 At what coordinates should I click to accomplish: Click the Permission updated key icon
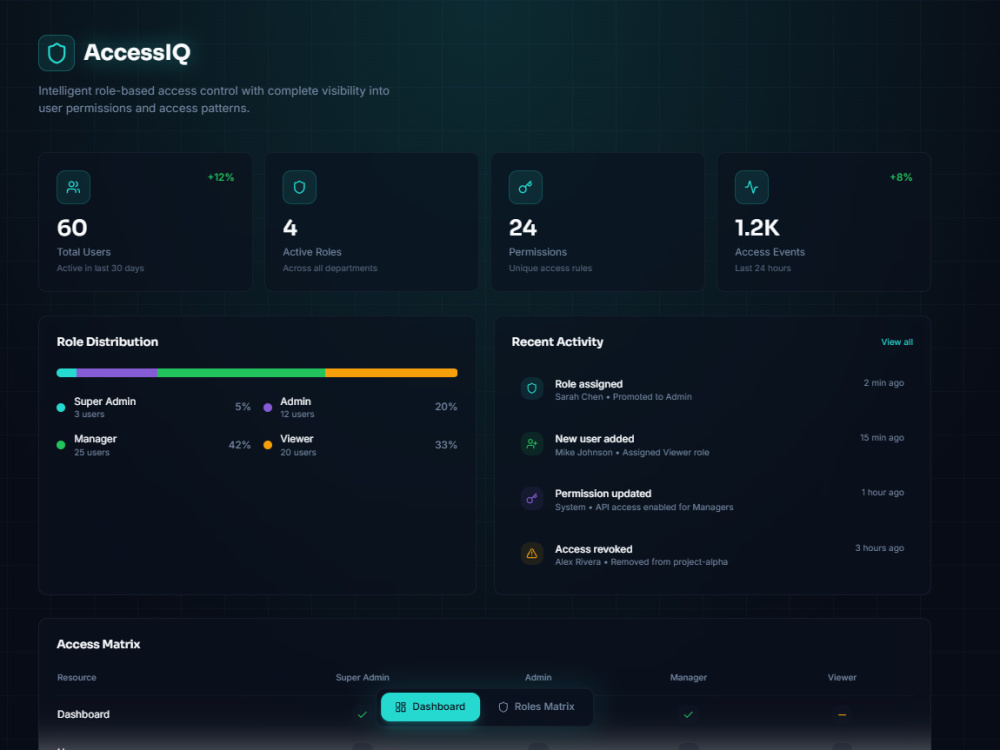531,498
